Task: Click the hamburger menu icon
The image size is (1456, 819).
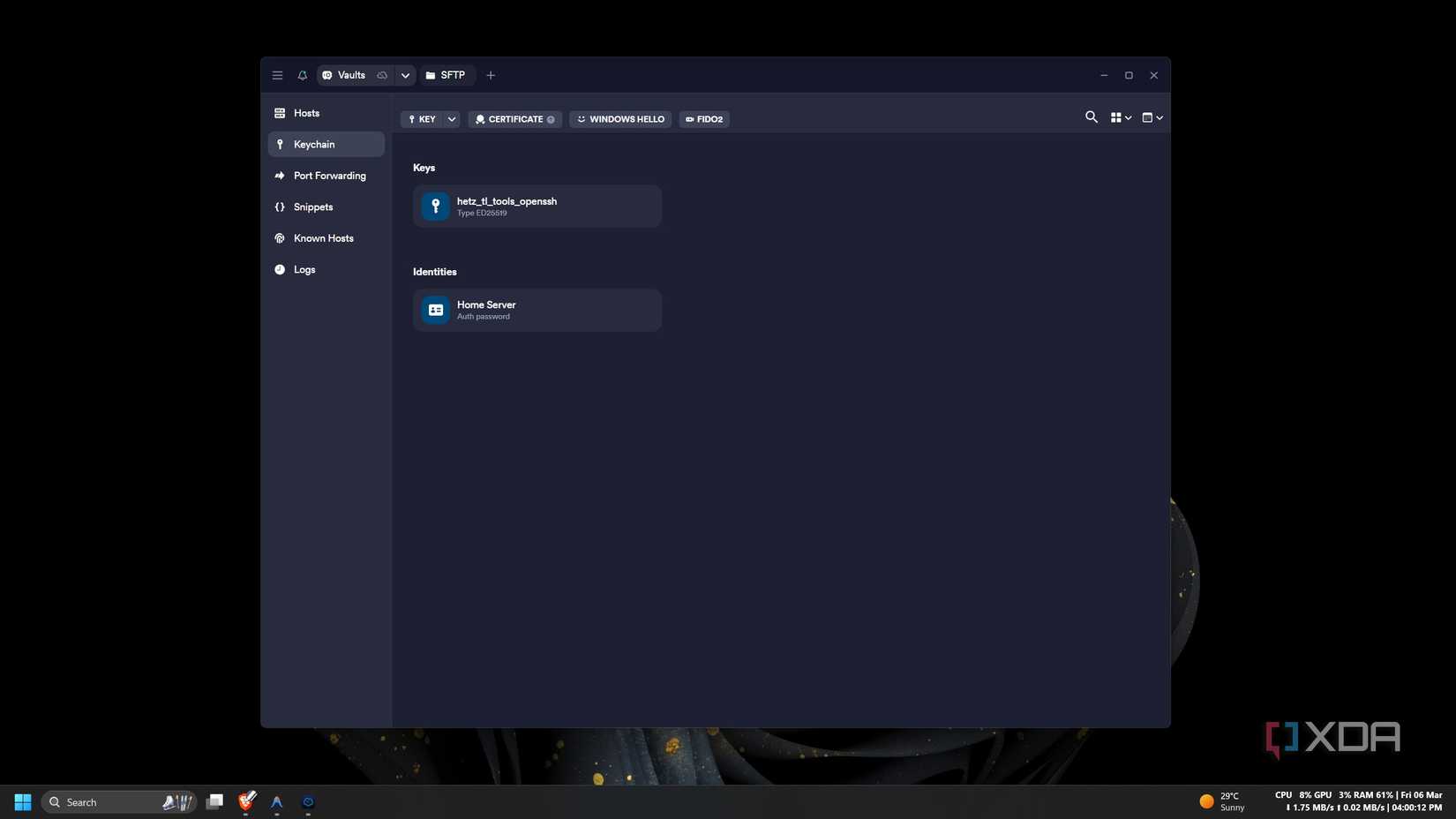Action: (277, 75)
